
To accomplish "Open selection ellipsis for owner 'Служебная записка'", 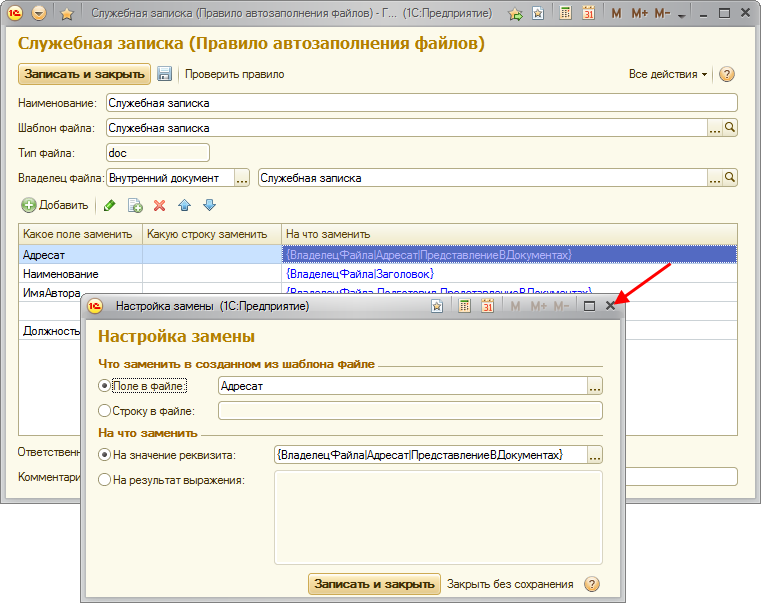I will click(x=714, y=178).
